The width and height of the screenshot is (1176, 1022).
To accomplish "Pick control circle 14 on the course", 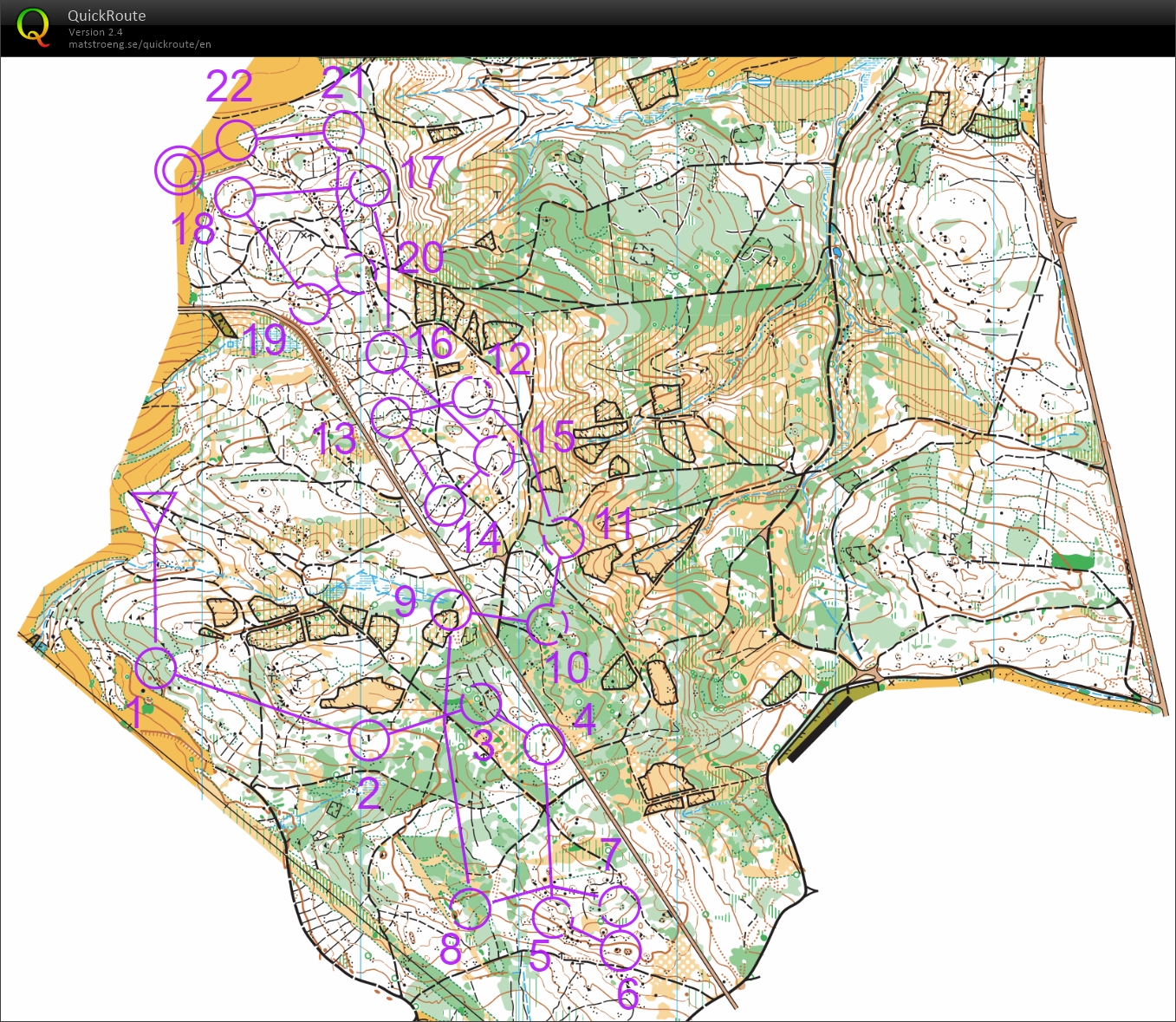I will (446, 505).
